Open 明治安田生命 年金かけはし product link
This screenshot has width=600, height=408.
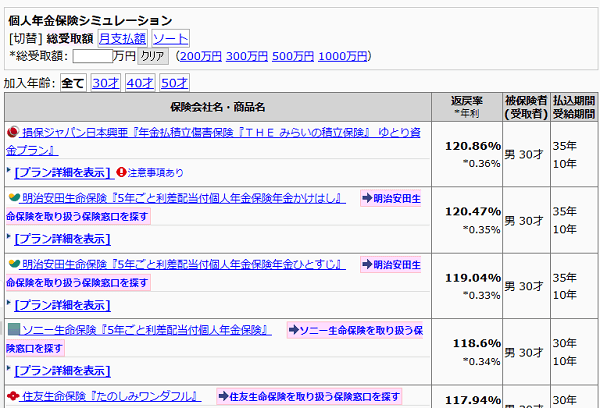tap(184, 198)
